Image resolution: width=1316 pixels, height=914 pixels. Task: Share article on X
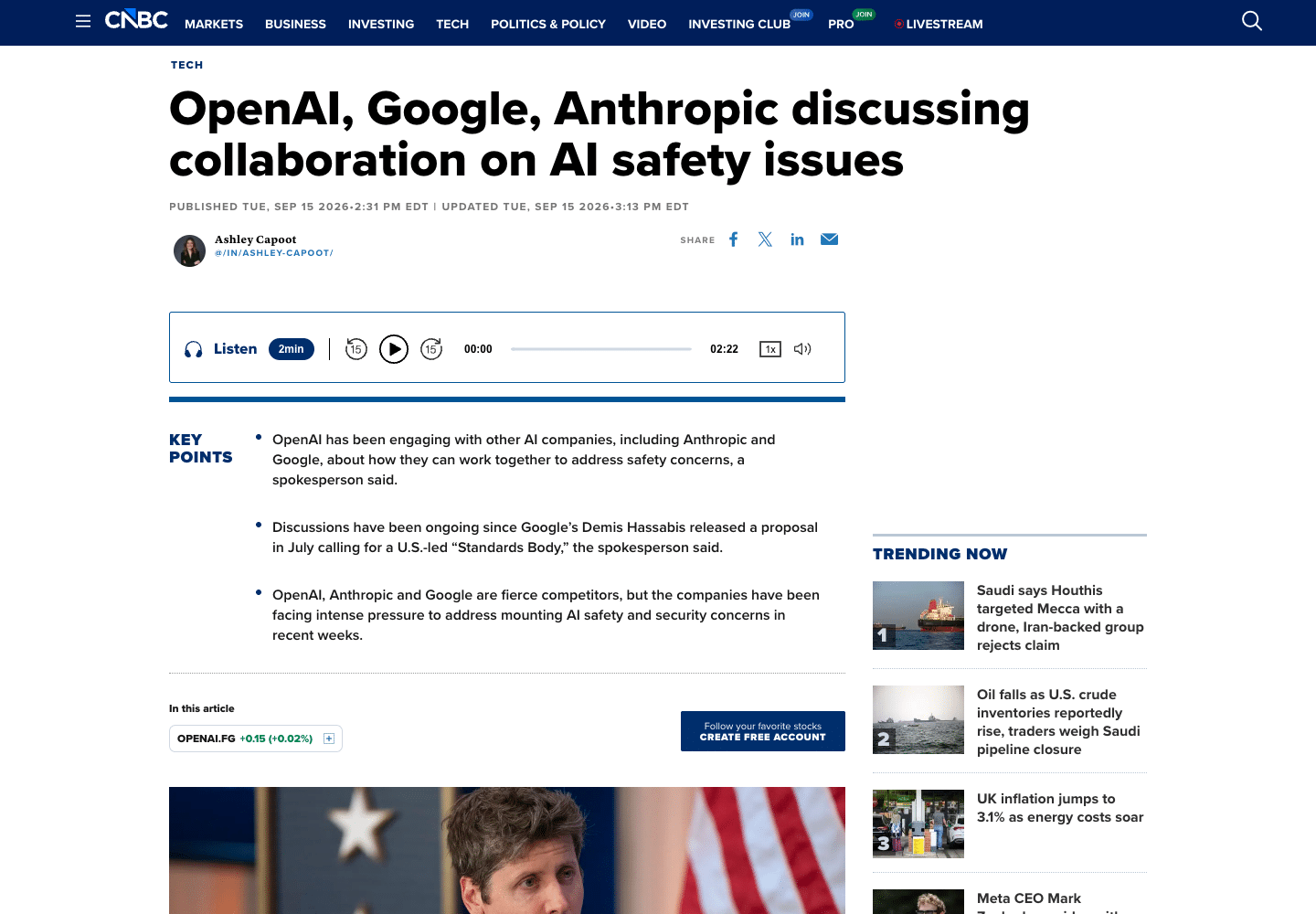[x=765, y=239]
